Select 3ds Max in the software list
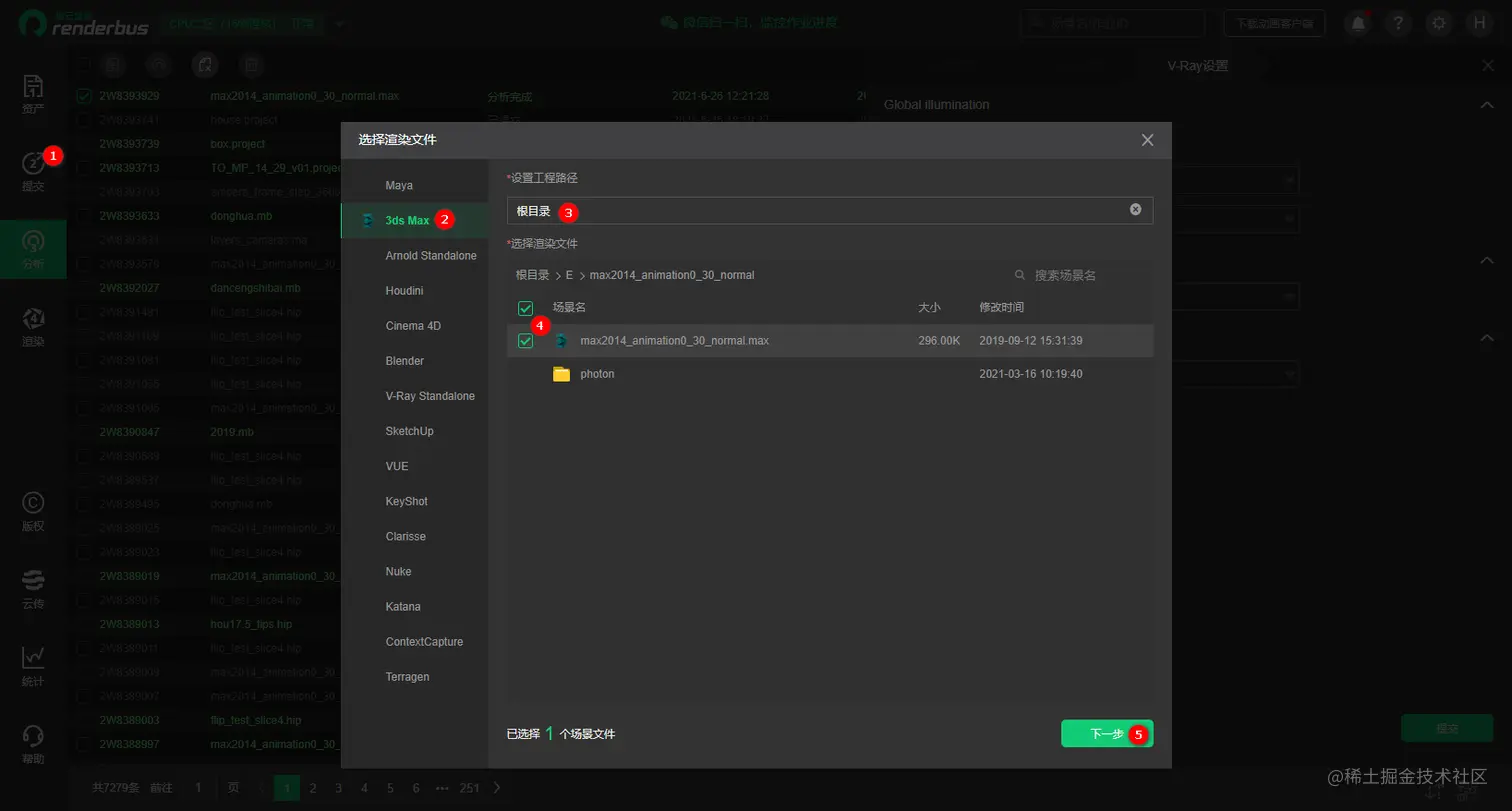This screenshot has height=811, width=1512. pyautogui.click(x=414, y=220)
